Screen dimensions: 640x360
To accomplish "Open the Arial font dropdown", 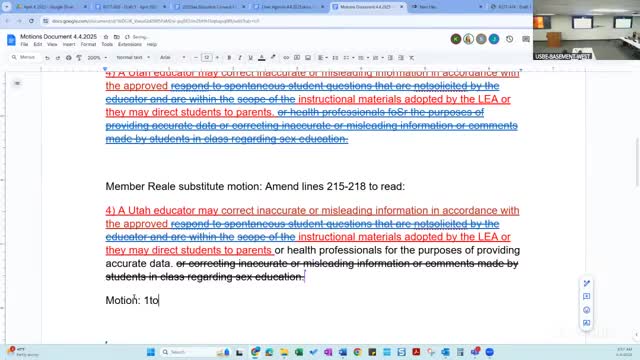I will coord(173,58).
